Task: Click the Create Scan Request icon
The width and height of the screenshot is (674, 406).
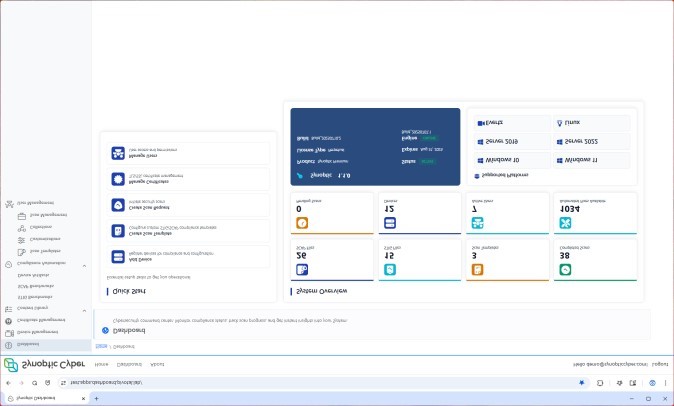Action: click(x=118, y=205)
